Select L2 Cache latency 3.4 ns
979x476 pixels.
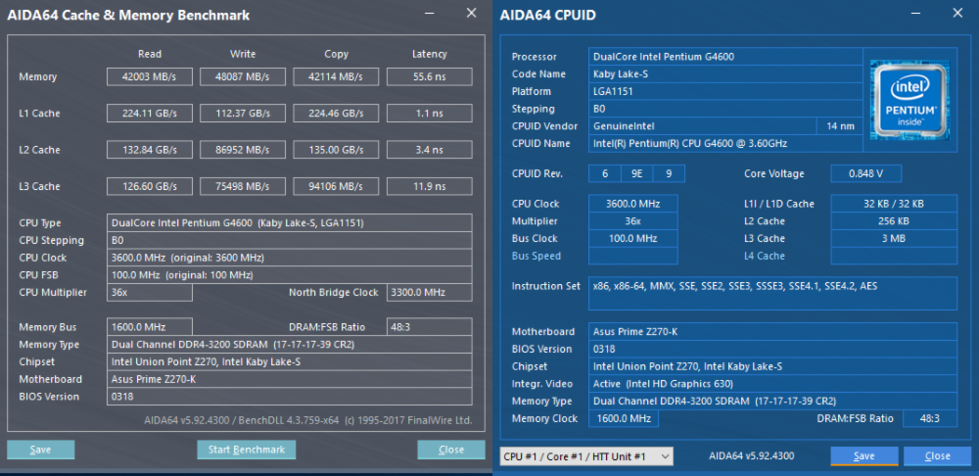430,150
